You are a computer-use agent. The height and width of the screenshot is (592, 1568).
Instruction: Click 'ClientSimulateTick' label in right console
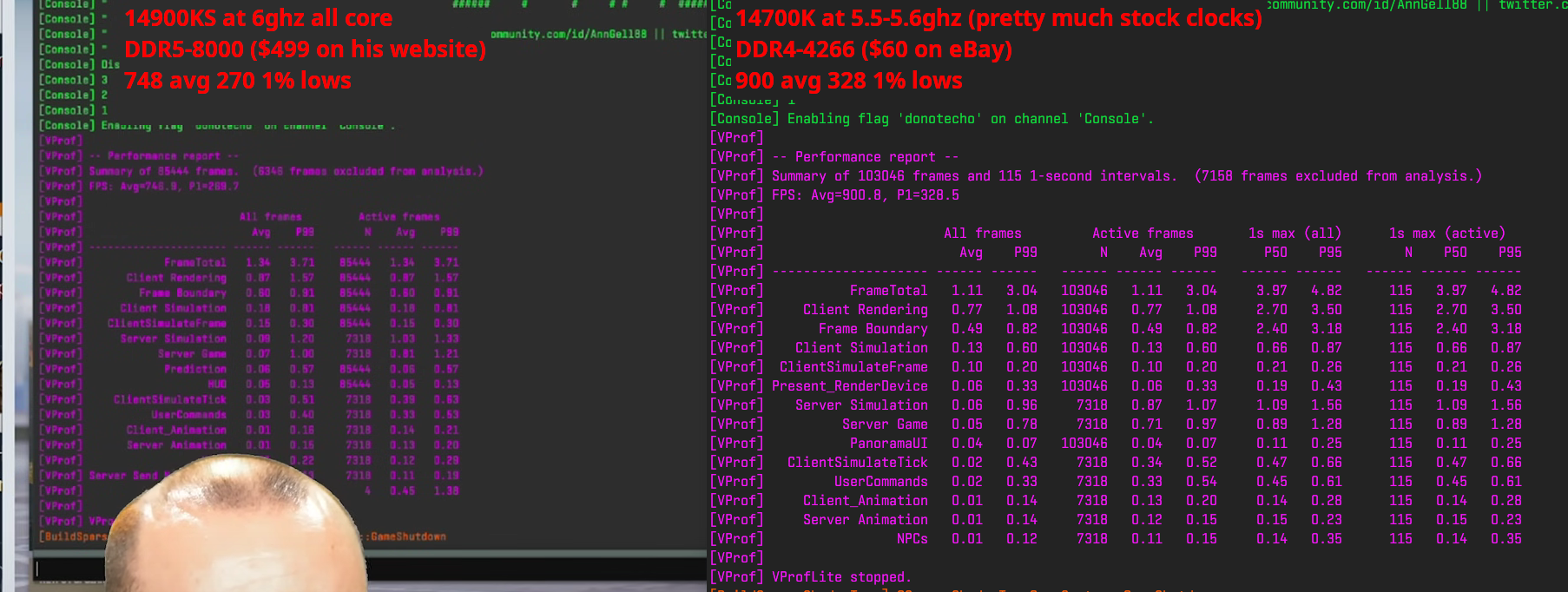(858, 463)
